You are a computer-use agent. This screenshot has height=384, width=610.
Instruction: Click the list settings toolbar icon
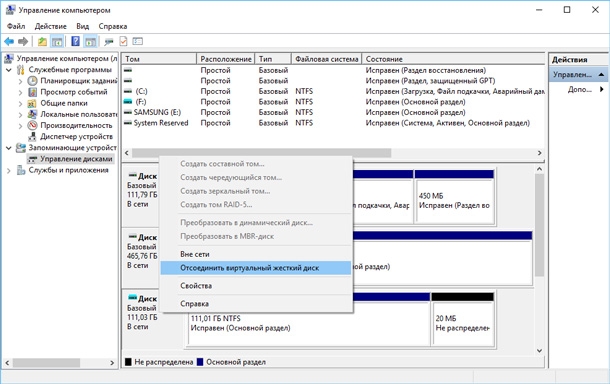point(138,41)
